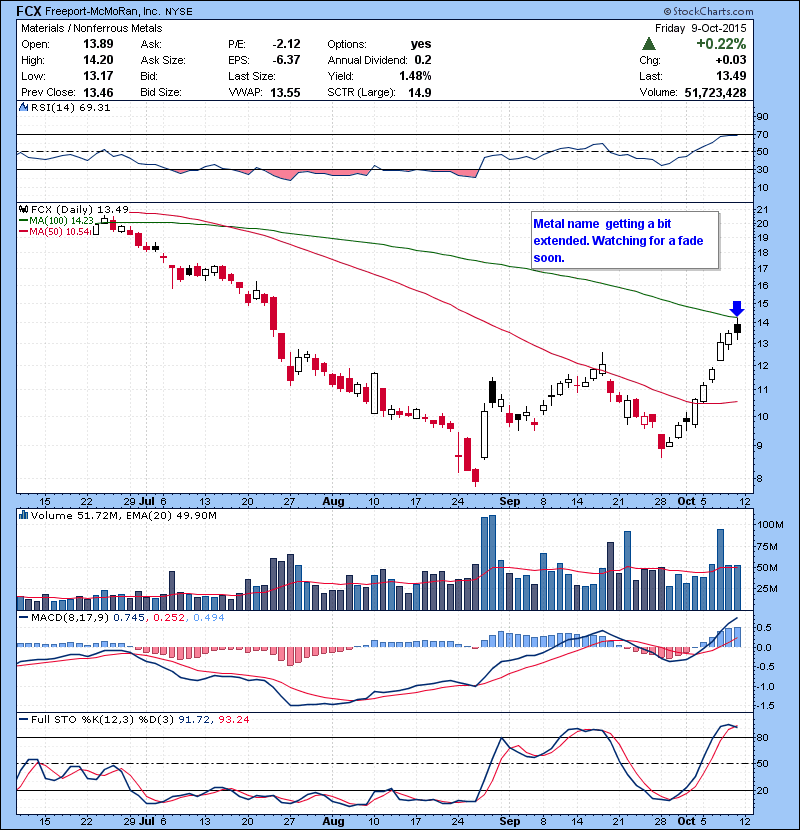Click the Low value 13.17

(98, 76)
